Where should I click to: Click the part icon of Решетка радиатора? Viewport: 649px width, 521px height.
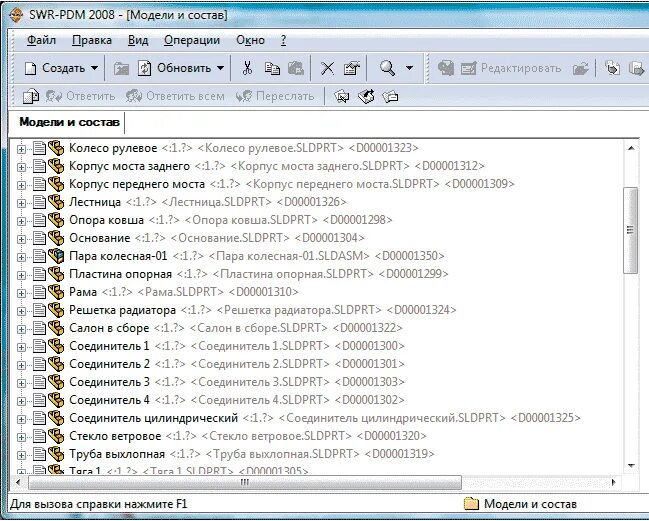point(56,310)
